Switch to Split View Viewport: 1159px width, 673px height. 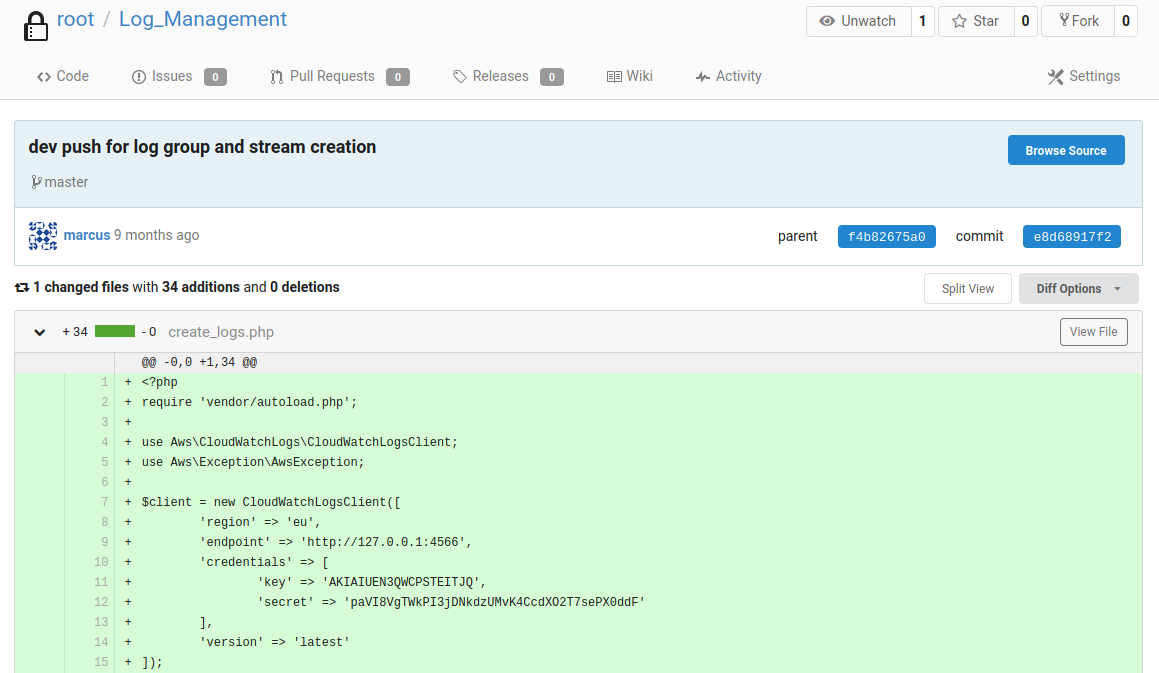click(967, 289)
